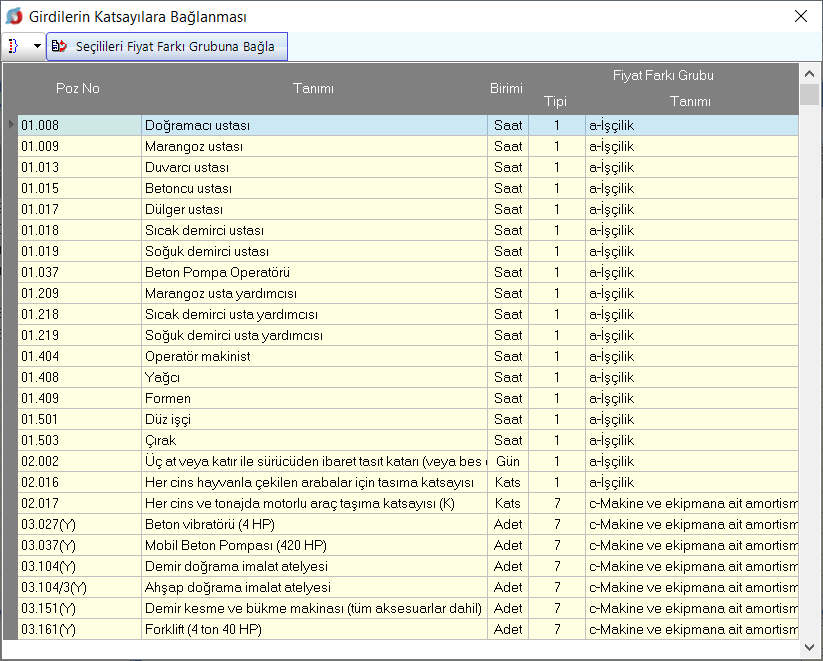
Task: Click a-İşçilik cell in row 01.009
Action: tap(692, 146)
